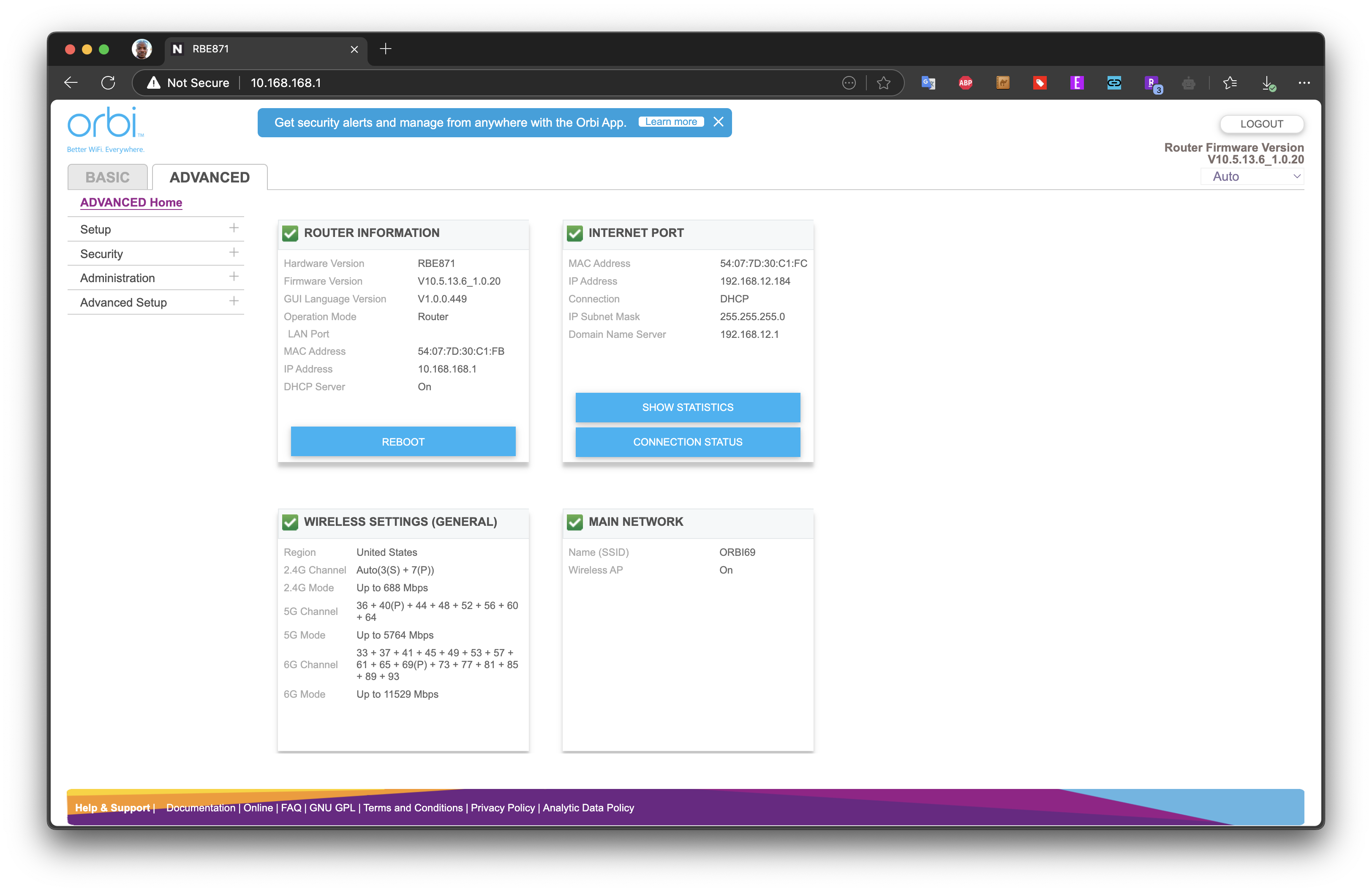1372x892 pixels.
Task: Click the SSID value ORBI69
Action: [737, 552]
